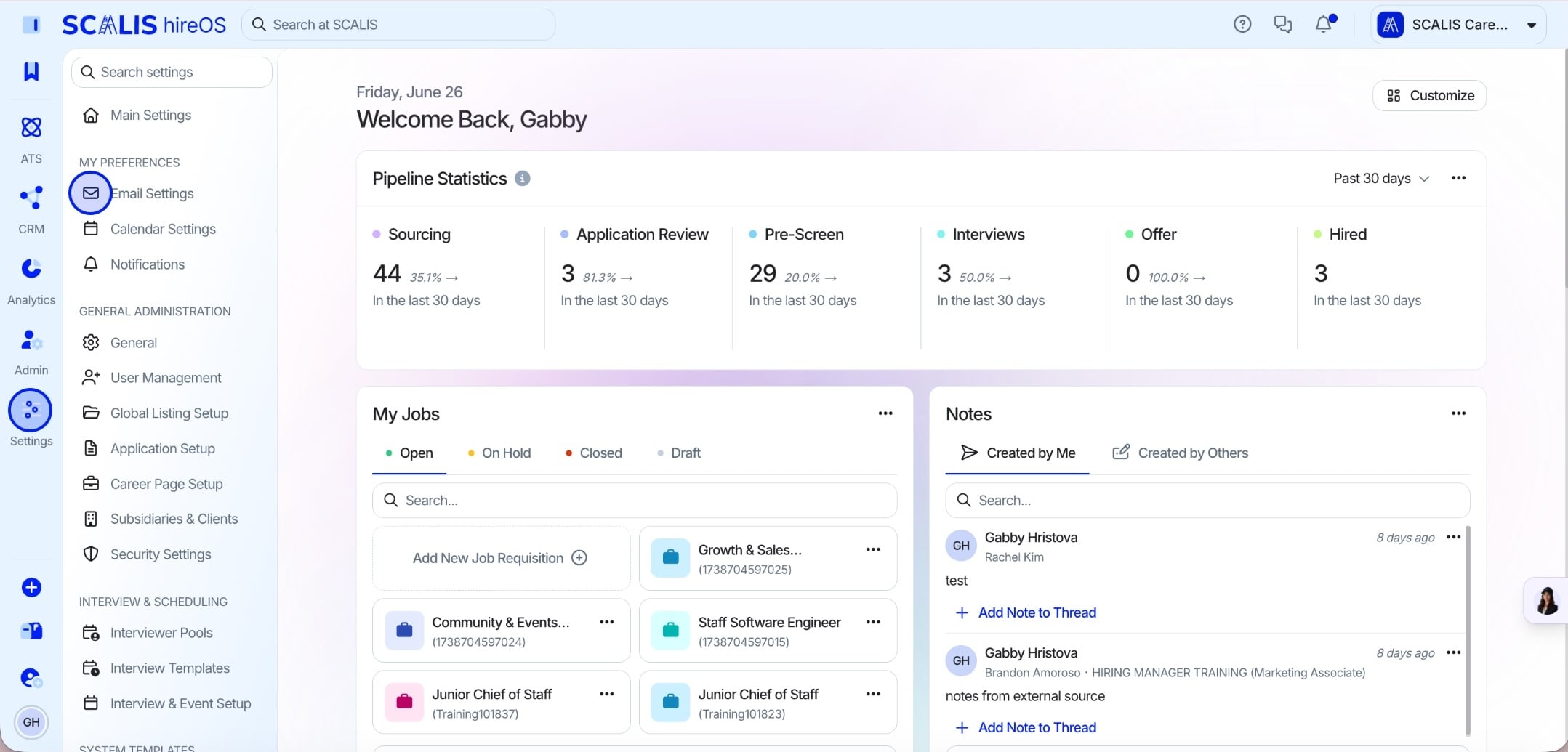Open Main Settings
The height and width of the screenshot is (752, 1568).
[137, 115]
